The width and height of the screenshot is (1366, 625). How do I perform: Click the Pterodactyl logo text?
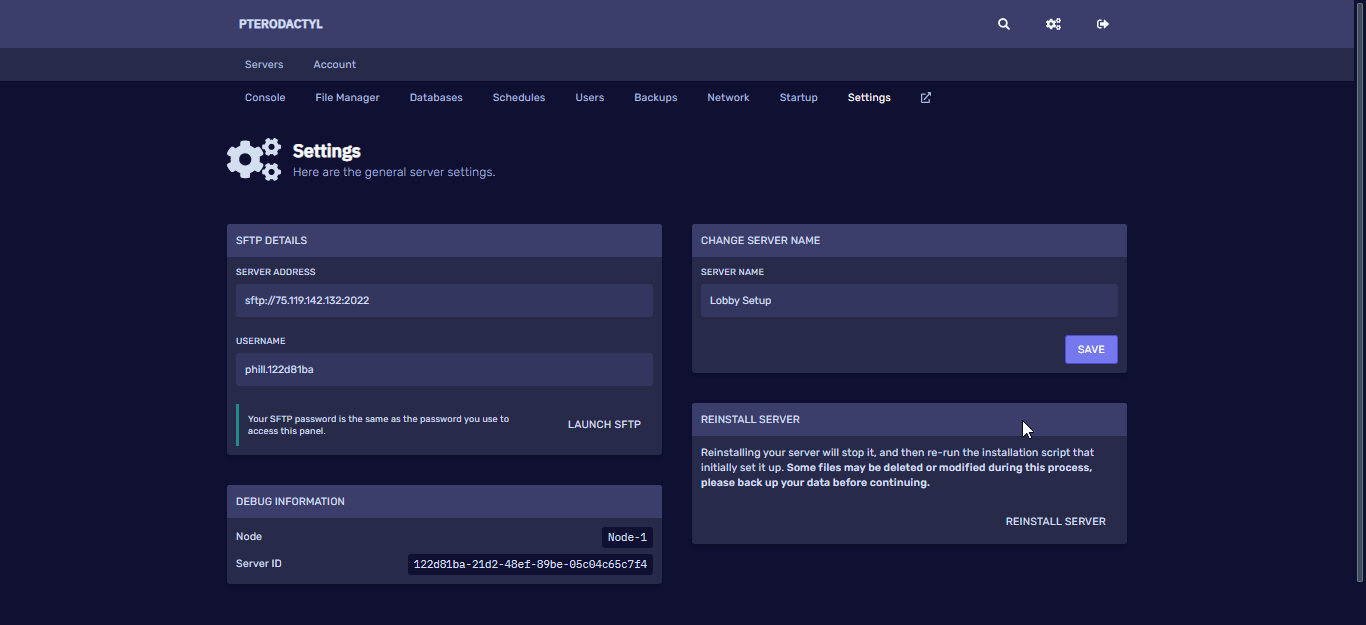pyautogui.click(x=280, y=24)
